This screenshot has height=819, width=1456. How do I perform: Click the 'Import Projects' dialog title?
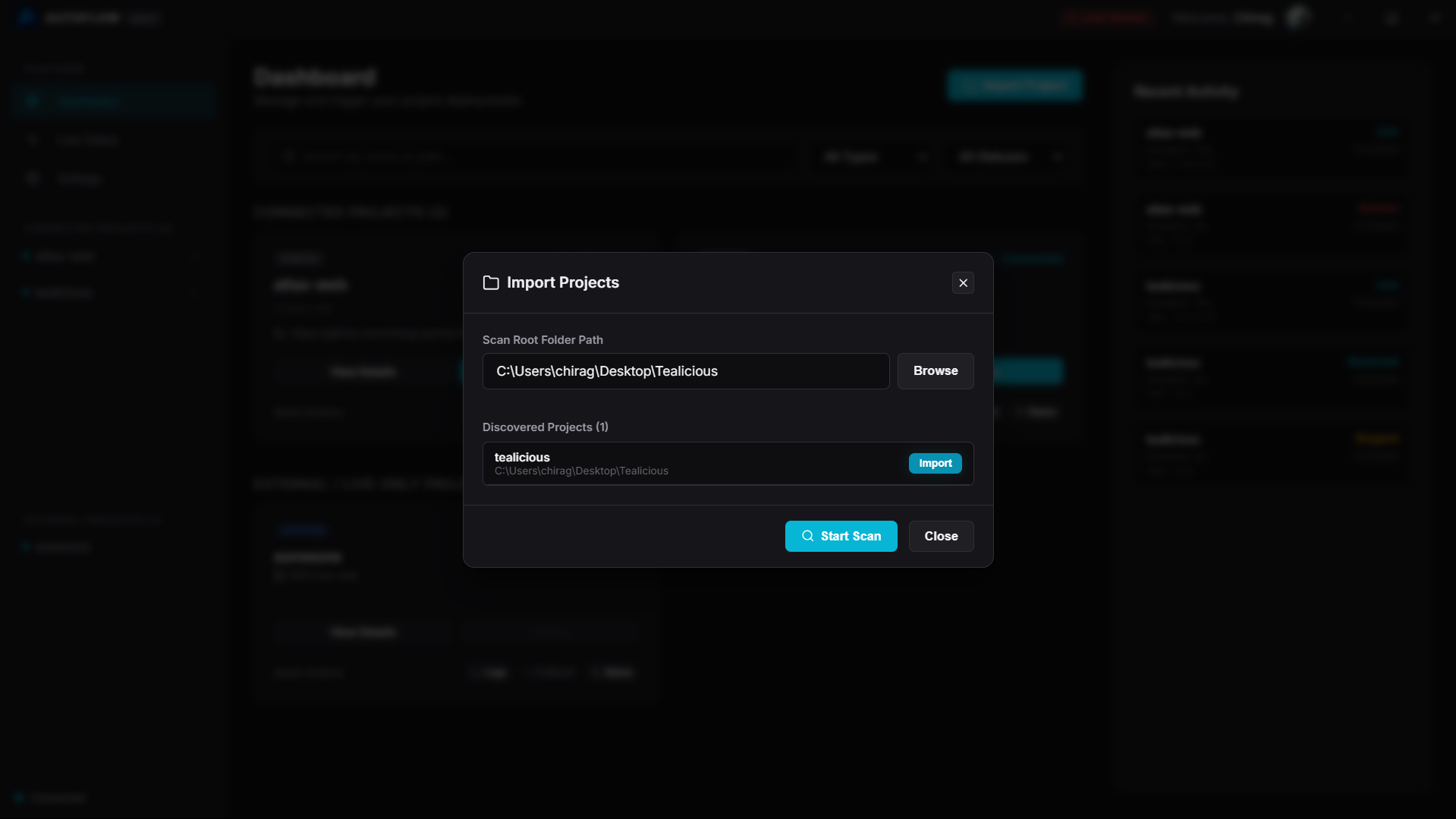tap(563, 282)
